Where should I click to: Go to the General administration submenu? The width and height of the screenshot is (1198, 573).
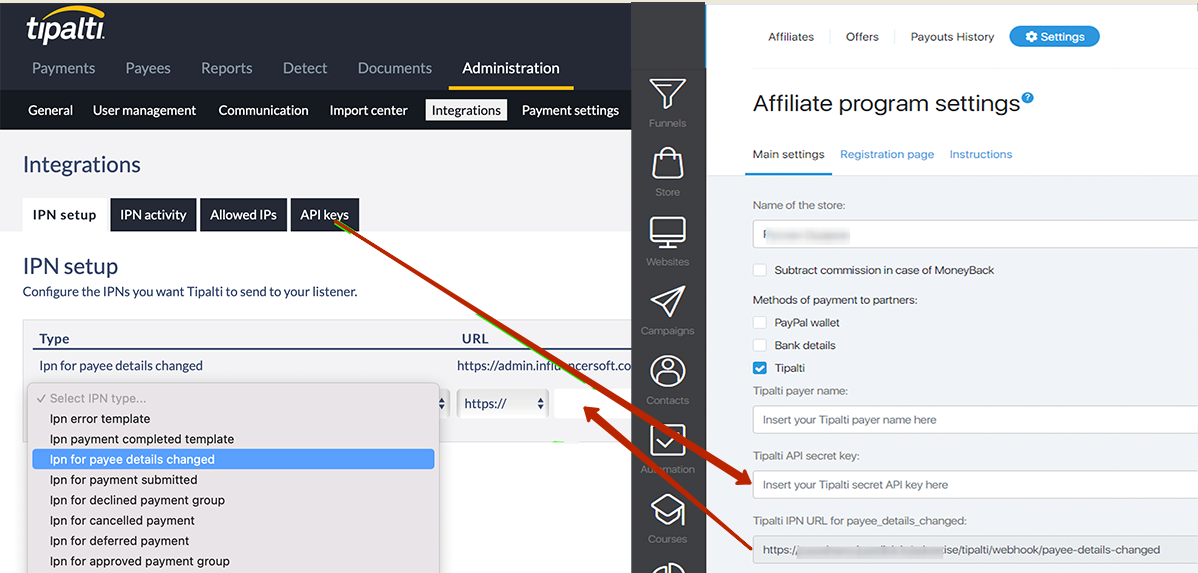pos(50,110)
